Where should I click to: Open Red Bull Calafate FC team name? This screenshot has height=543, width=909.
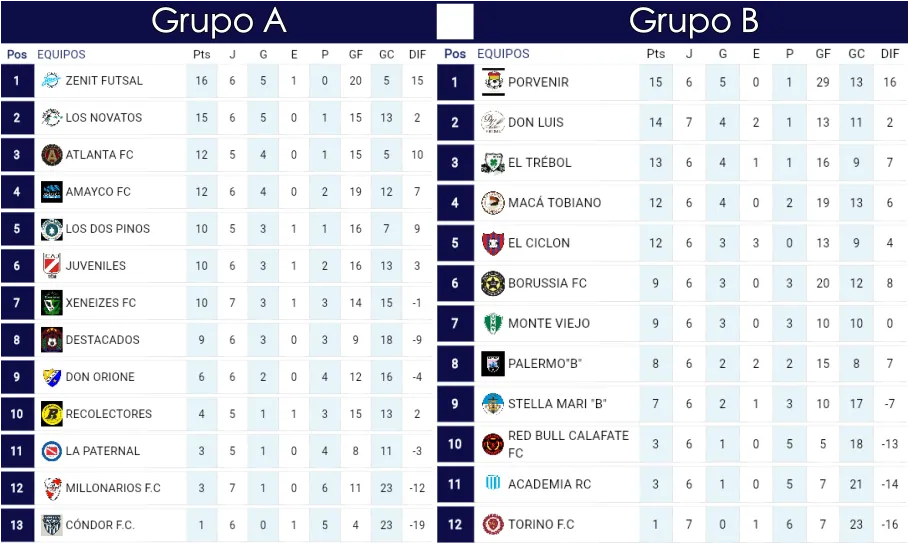point(568,444)
